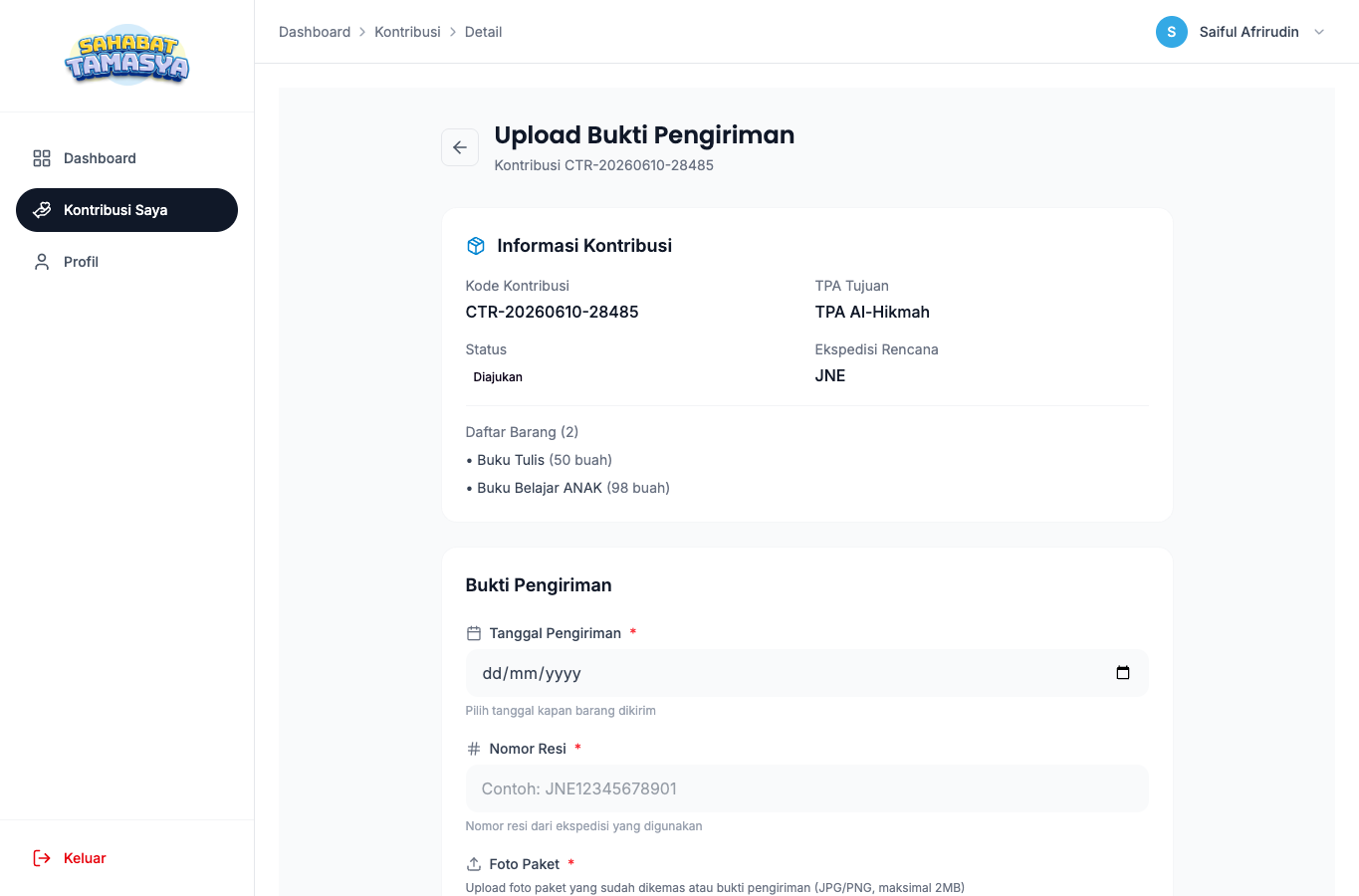Click the subtitle Kontribusi CTR-20260610-28485
This screenshot has height=896, width=1359.
coord(604,165)
